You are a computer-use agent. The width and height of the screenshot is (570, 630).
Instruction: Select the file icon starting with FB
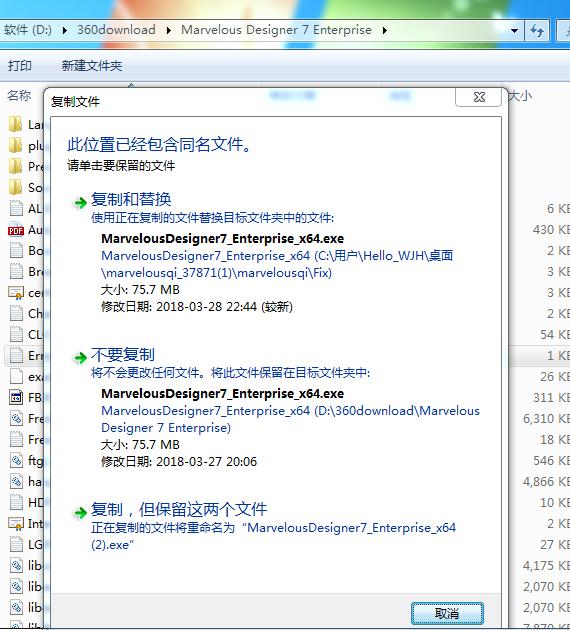tap(16, 397)
